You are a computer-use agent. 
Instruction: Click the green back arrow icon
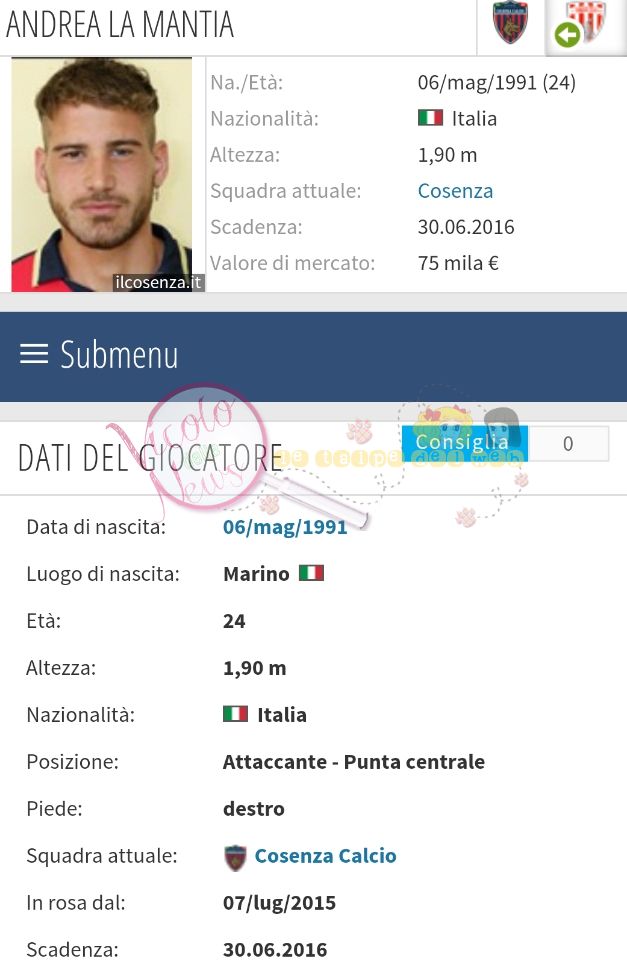click(x=567, y=35)
